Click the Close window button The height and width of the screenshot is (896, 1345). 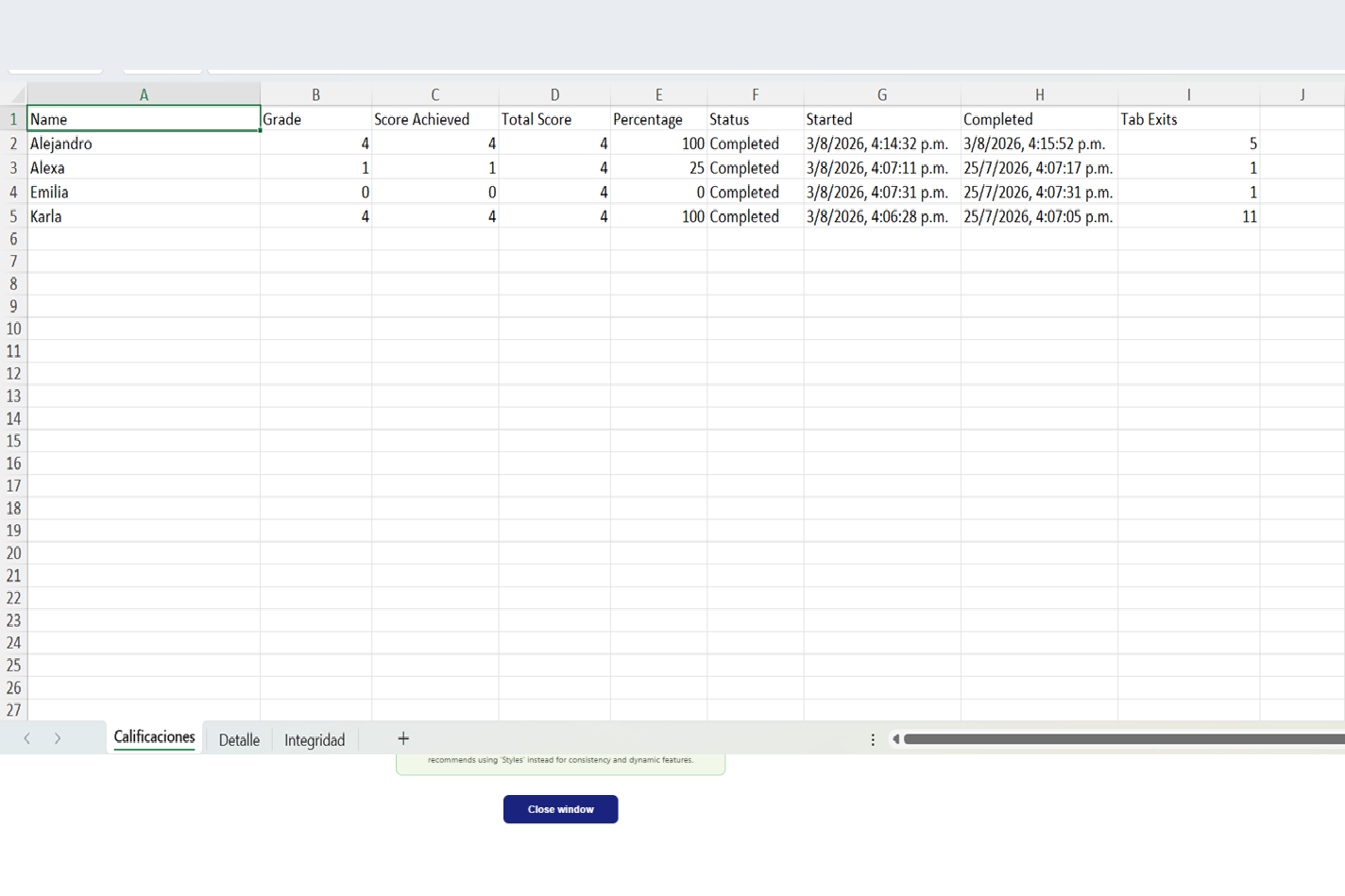coord(560,809)
